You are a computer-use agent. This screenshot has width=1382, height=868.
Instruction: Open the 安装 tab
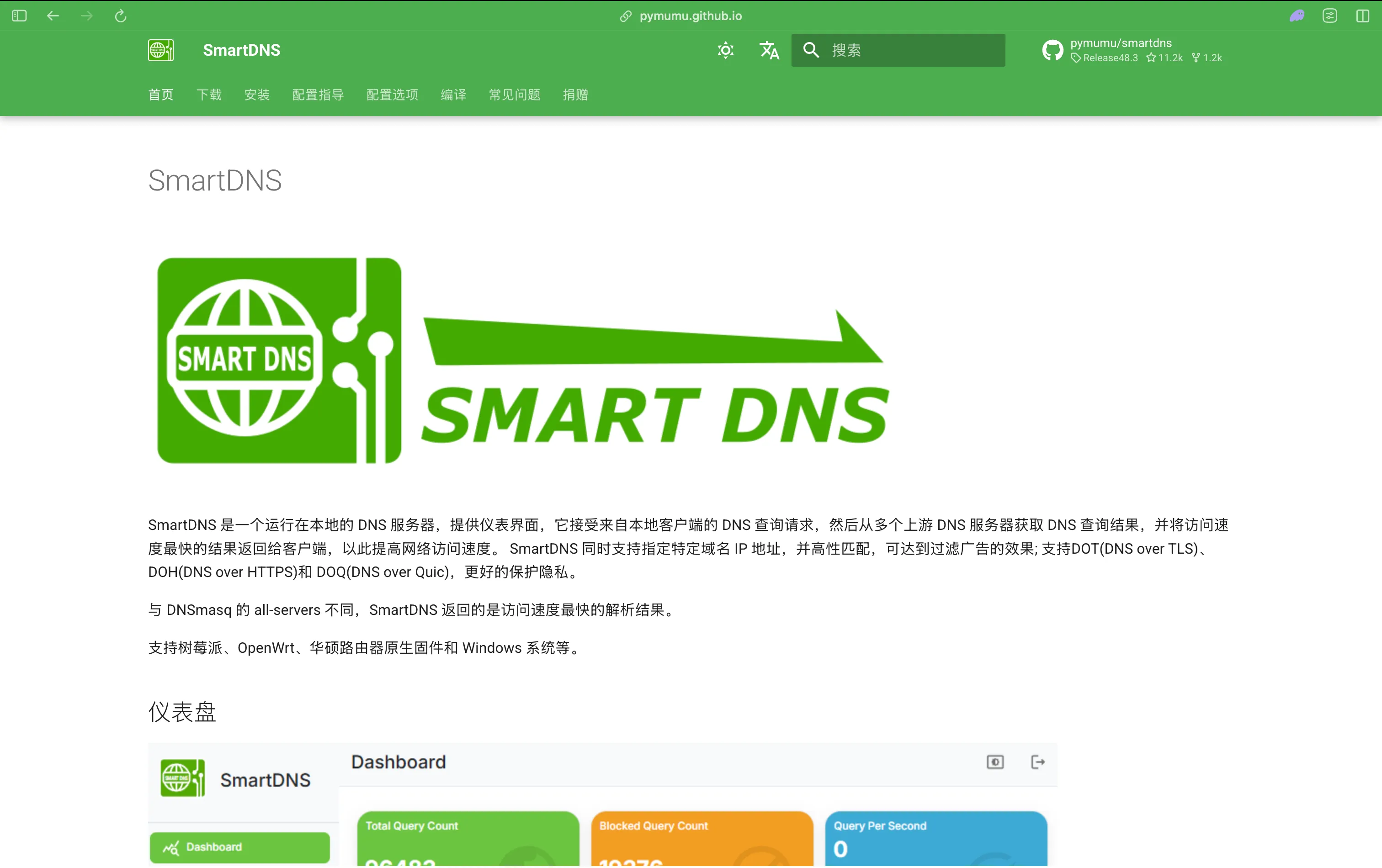click(x=257, y=95)
